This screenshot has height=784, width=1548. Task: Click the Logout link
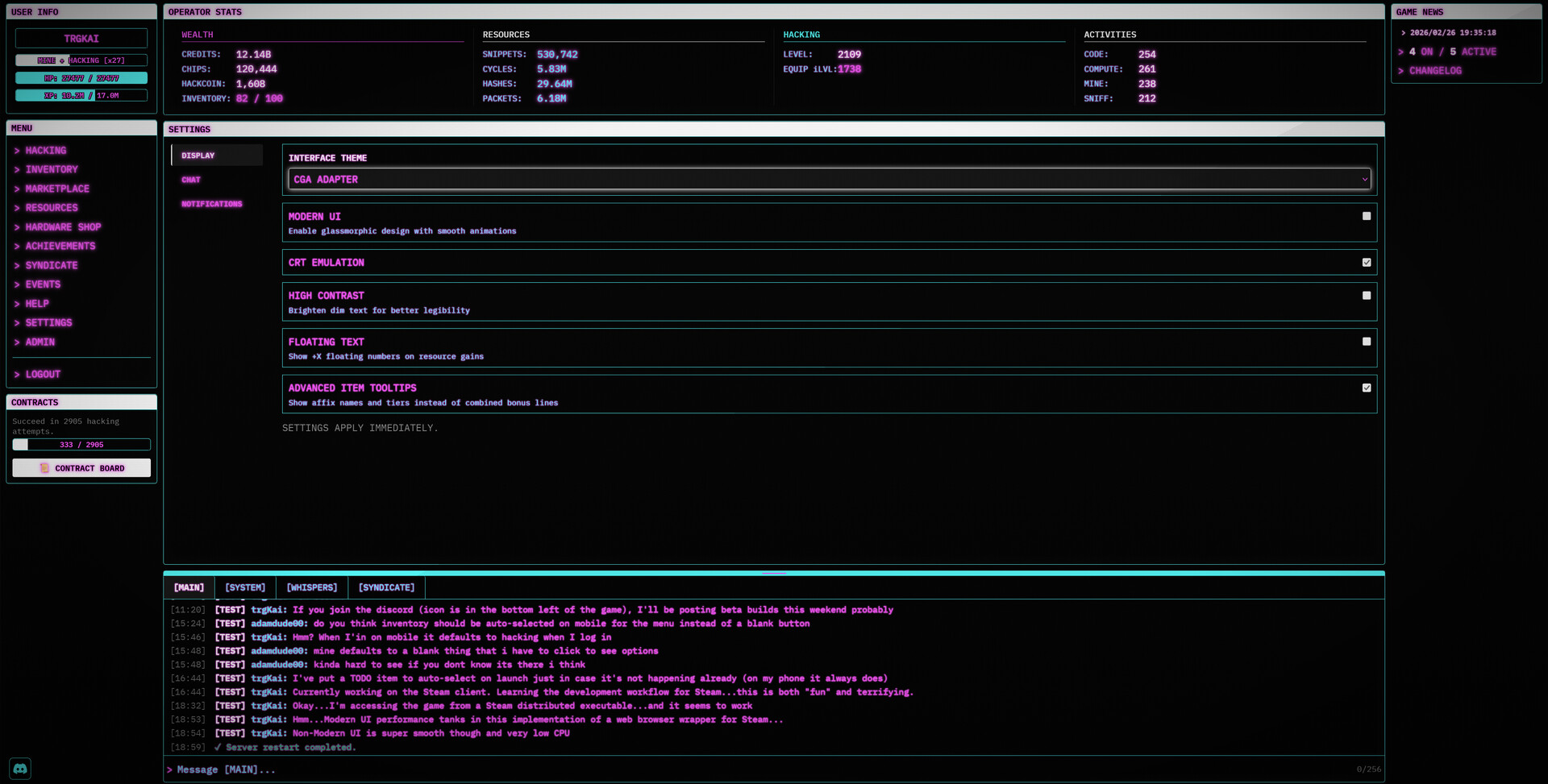point(43,375)
